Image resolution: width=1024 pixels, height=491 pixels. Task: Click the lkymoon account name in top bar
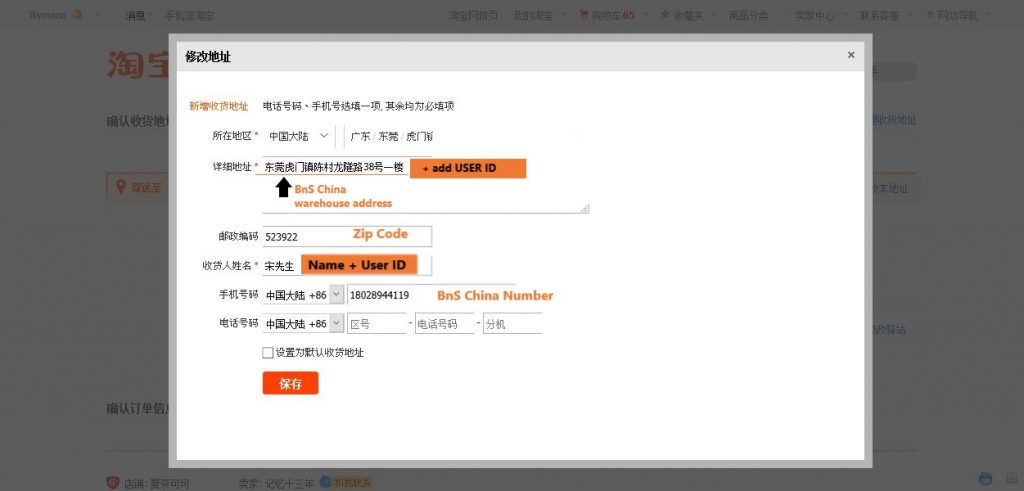point(48,15)
